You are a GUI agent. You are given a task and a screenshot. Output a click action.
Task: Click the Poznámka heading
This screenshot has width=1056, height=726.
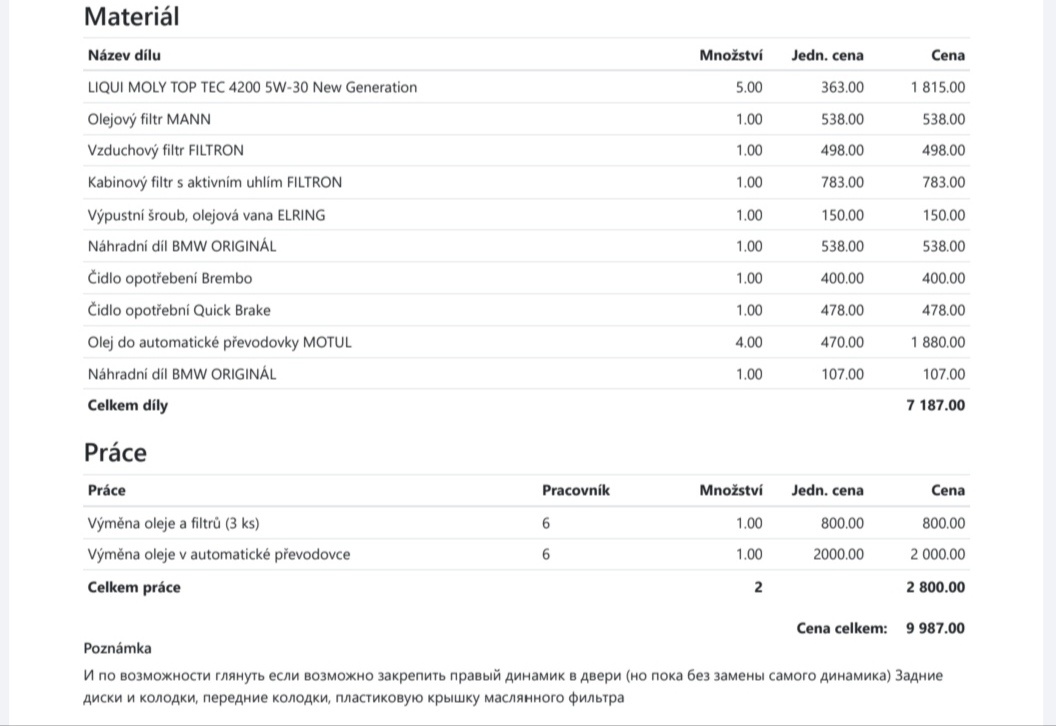click(x=117, y=649)
